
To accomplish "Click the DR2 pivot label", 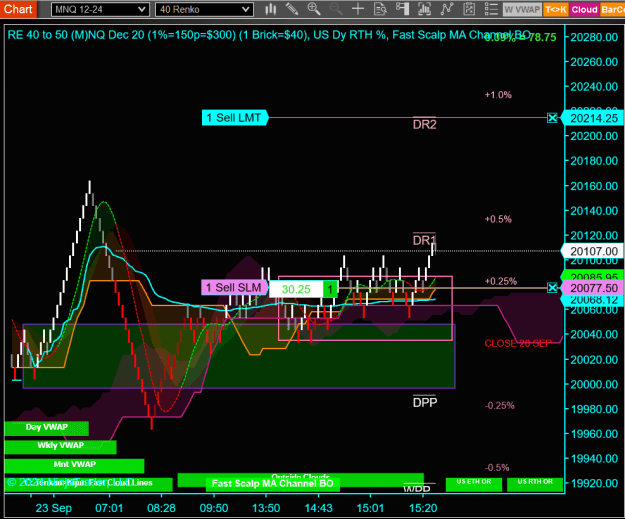I will [425, 125].
